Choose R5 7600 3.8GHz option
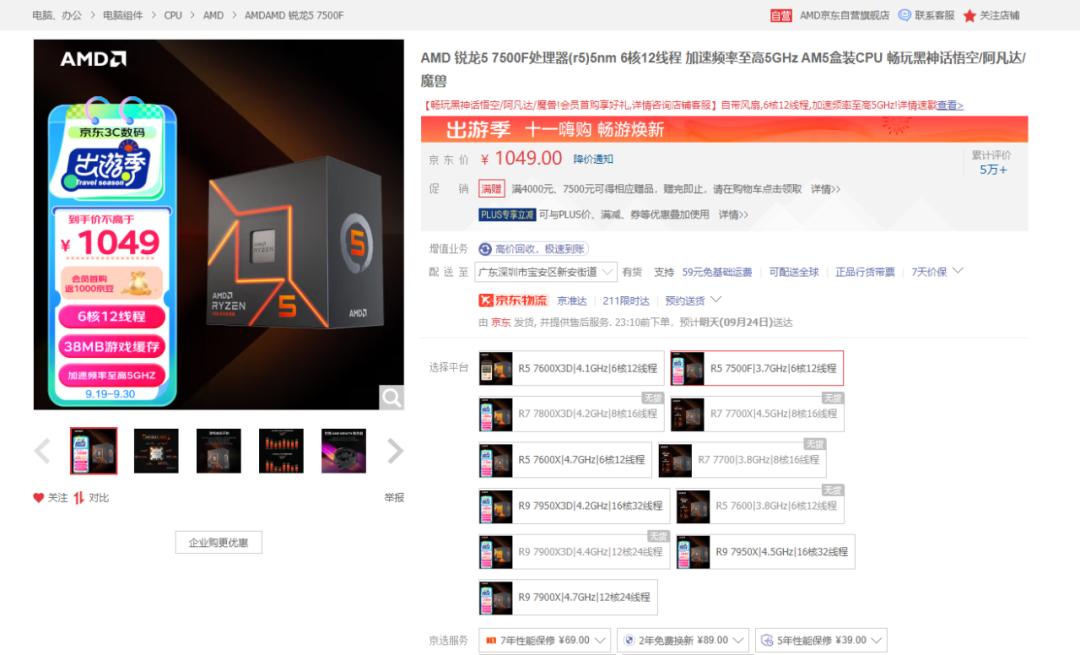Viewport: 1080px width, 655px height. click(x=760, y=506)
